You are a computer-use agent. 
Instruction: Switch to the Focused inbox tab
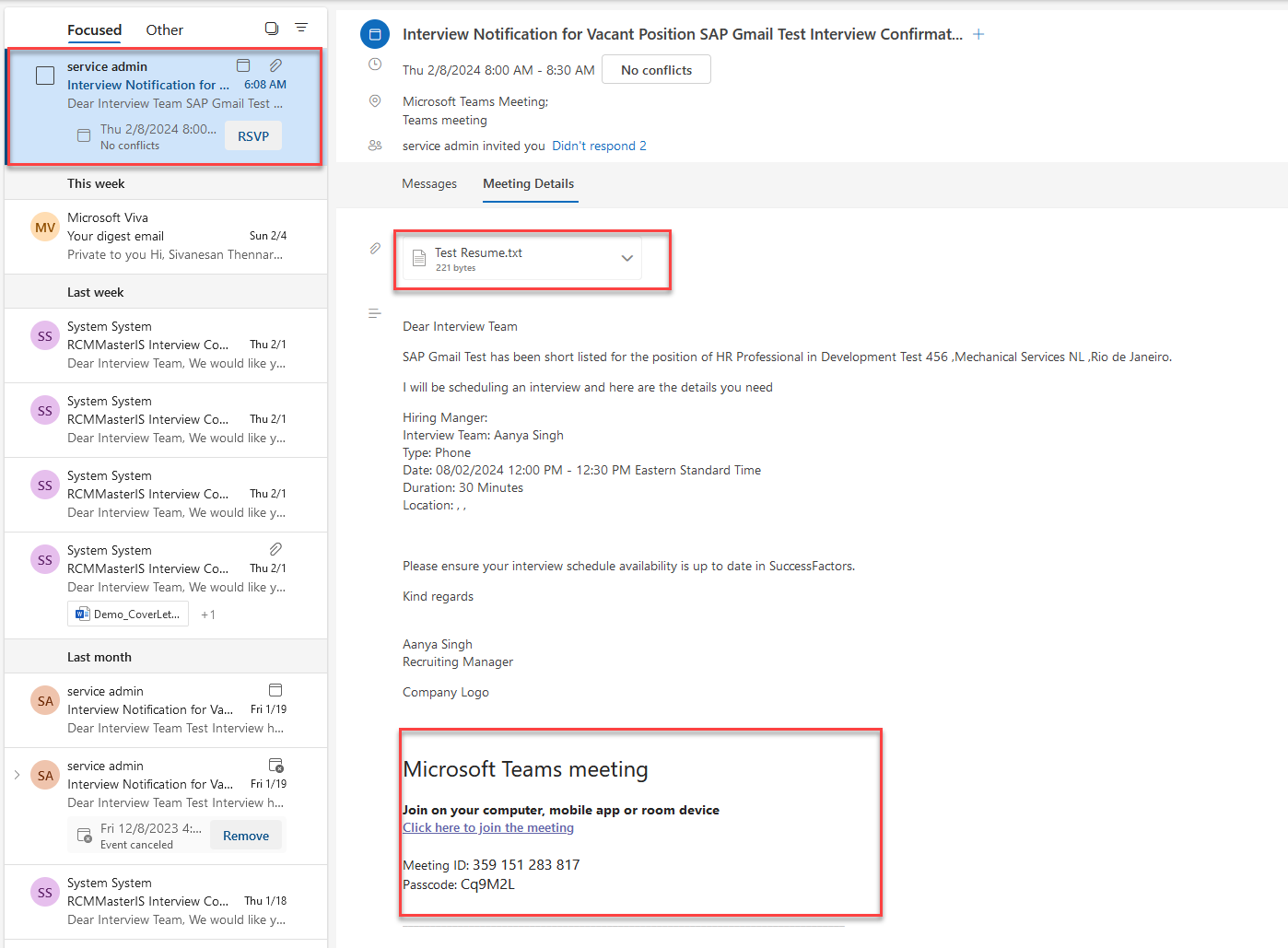pyautogui.click(x=94, y=30)
